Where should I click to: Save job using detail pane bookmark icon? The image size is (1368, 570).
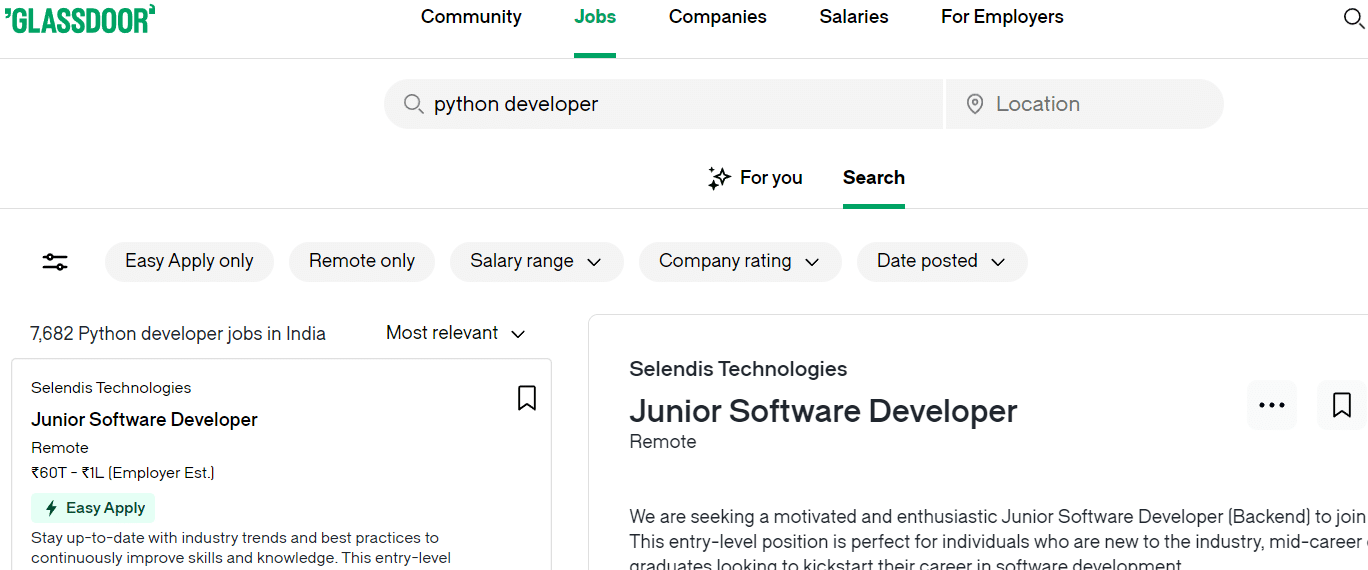pos(1341,405)
